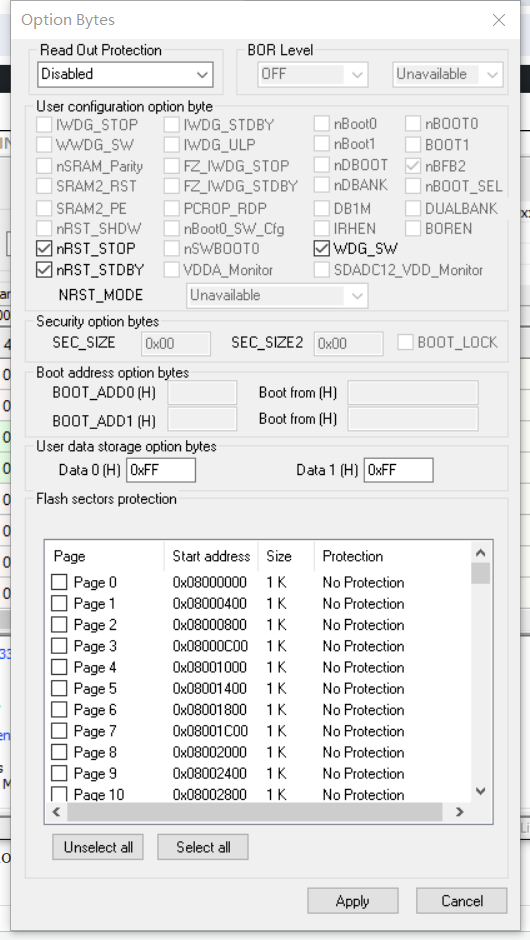Click the BOOT_ADD1 (H) field
This screenshot has height=940, width=530.
click(x=202, y=419)
